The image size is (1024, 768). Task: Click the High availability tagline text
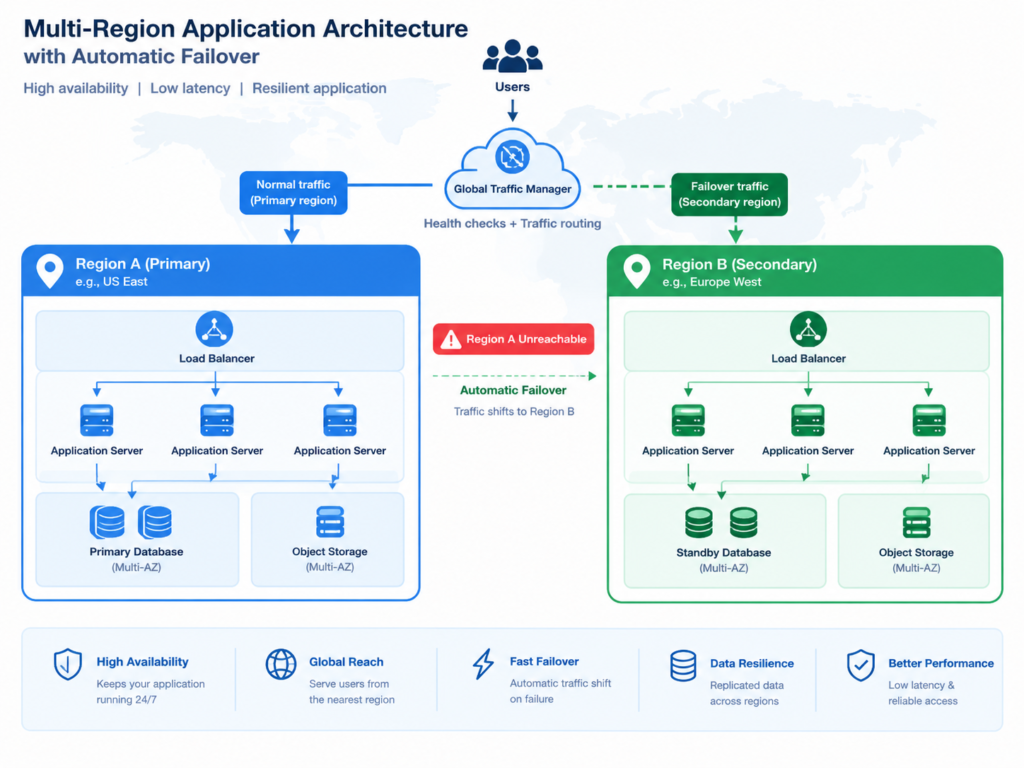[76, 88]
